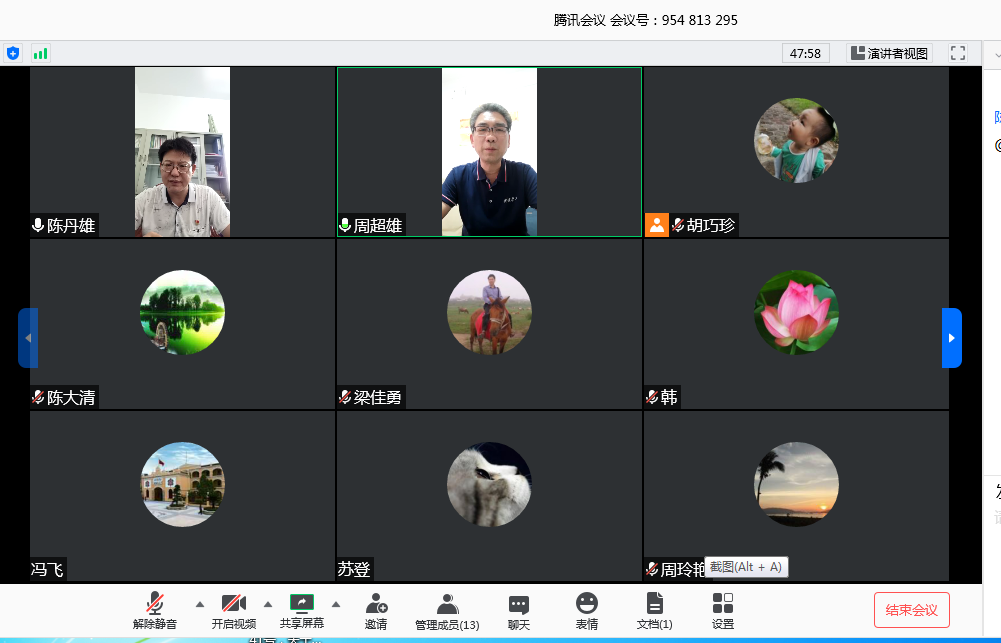The width and height of the screenshot is (1001, 643).
Task: Switch to 演讲者视图 speaker view
Action: coord(889,53)
